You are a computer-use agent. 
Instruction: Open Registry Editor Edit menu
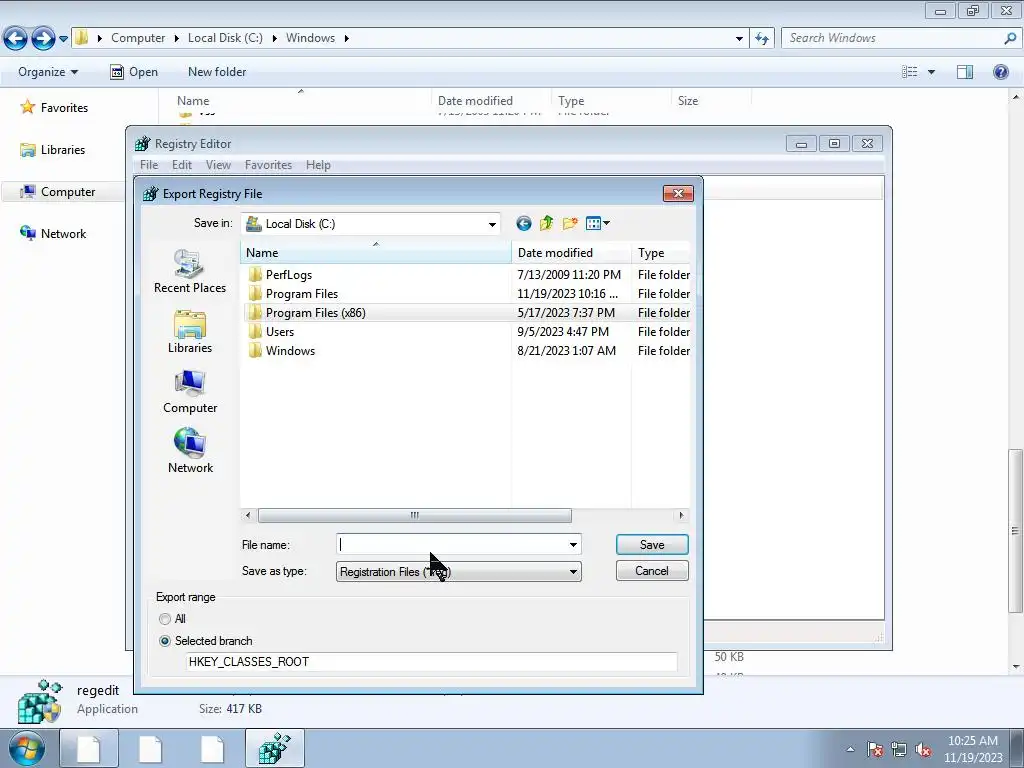[182, 165]
